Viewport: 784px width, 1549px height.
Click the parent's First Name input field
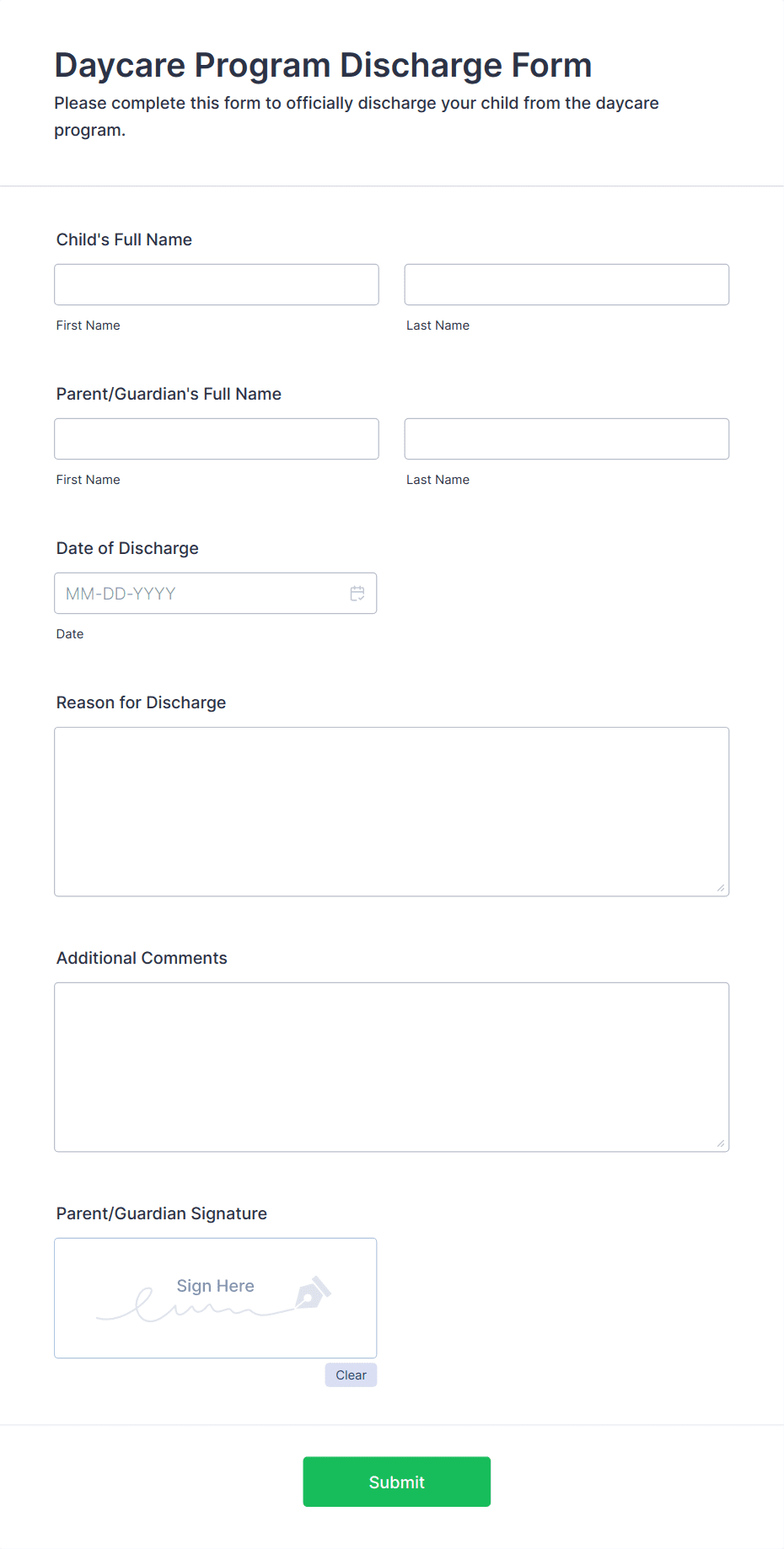[x=216, y=438]
